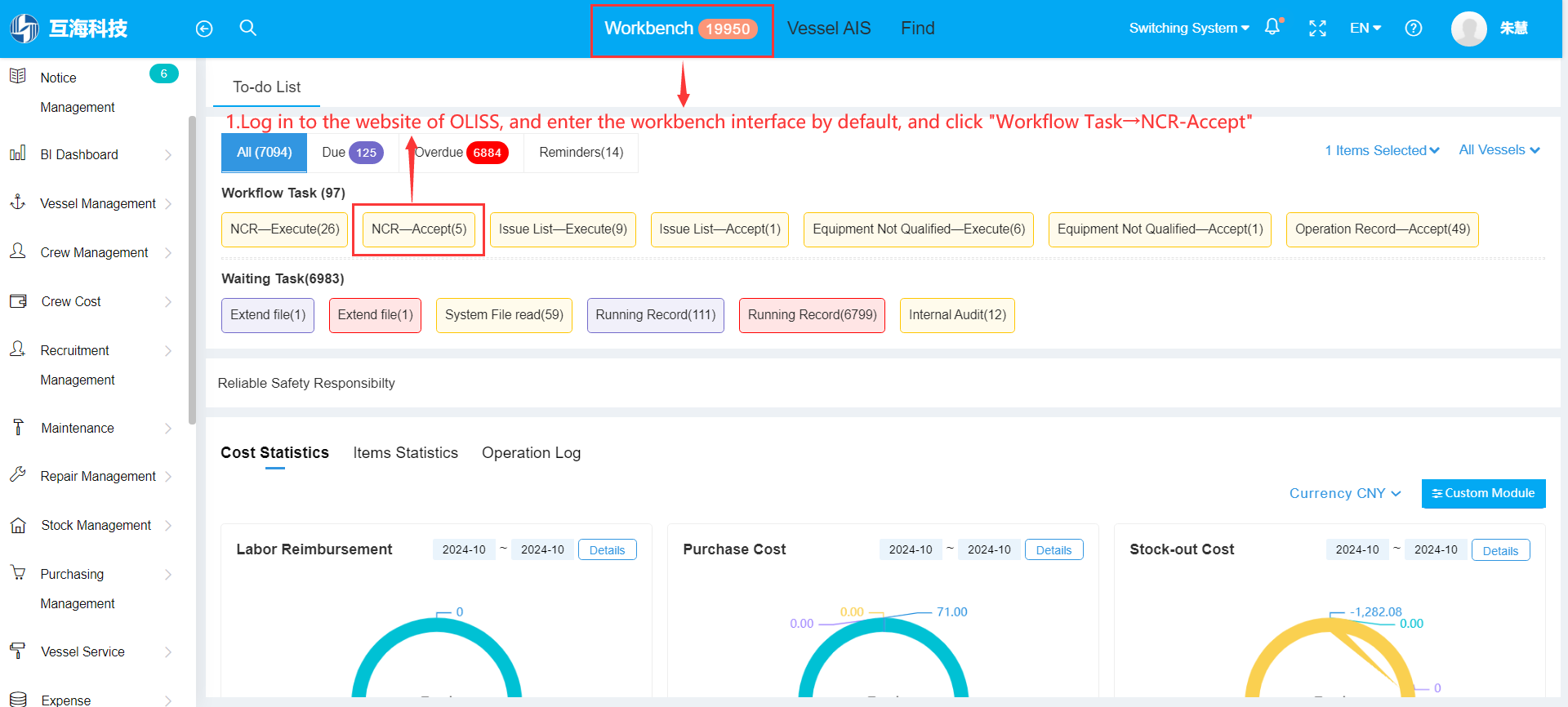
Task: Open the All Vessels dropdown
Action: click(x=1499, y=150)
